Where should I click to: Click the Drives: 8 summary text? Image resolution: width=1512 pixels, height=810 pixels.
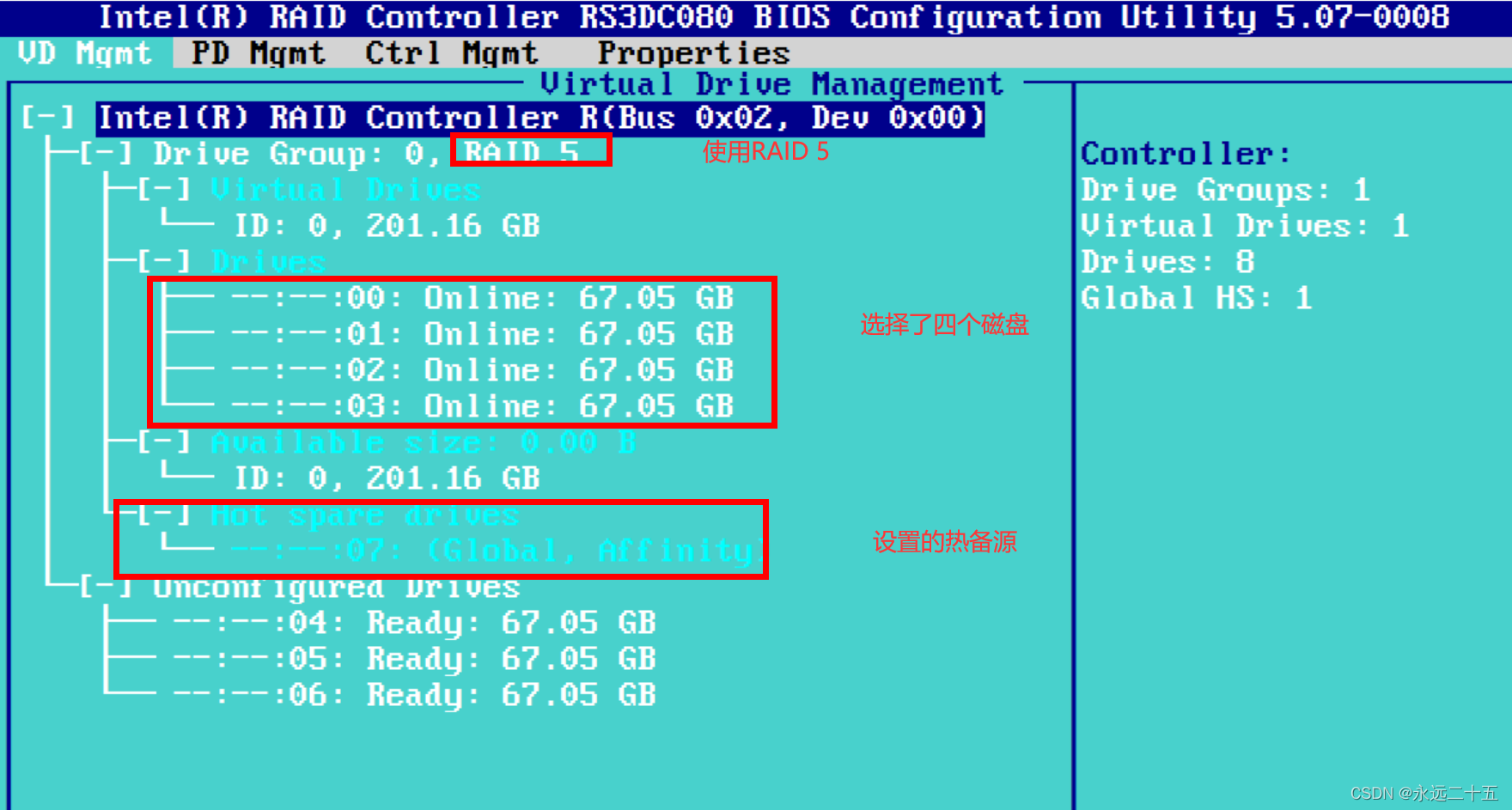tap(1168, 261)
